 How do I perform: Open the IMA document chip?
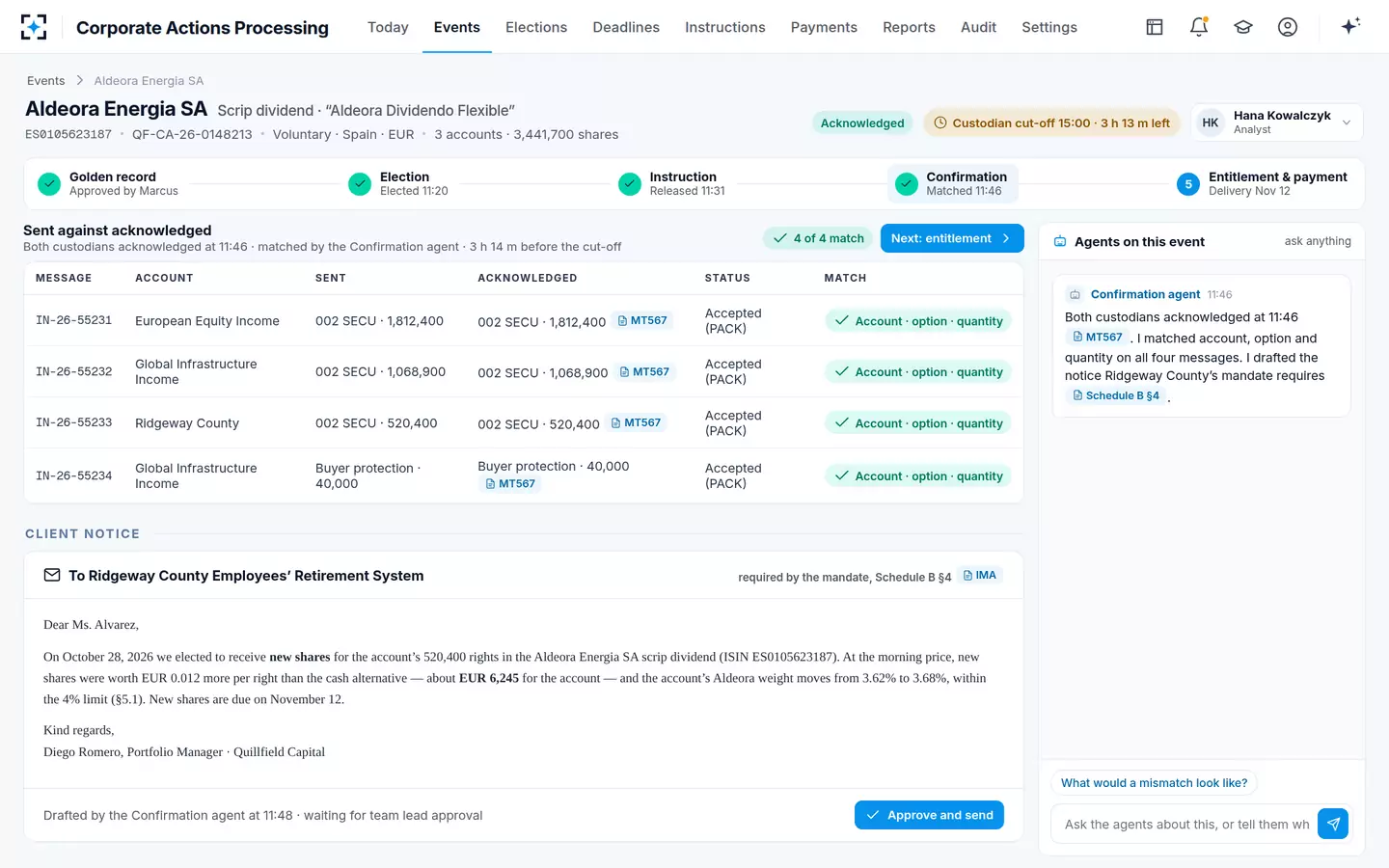click(980, 575)
